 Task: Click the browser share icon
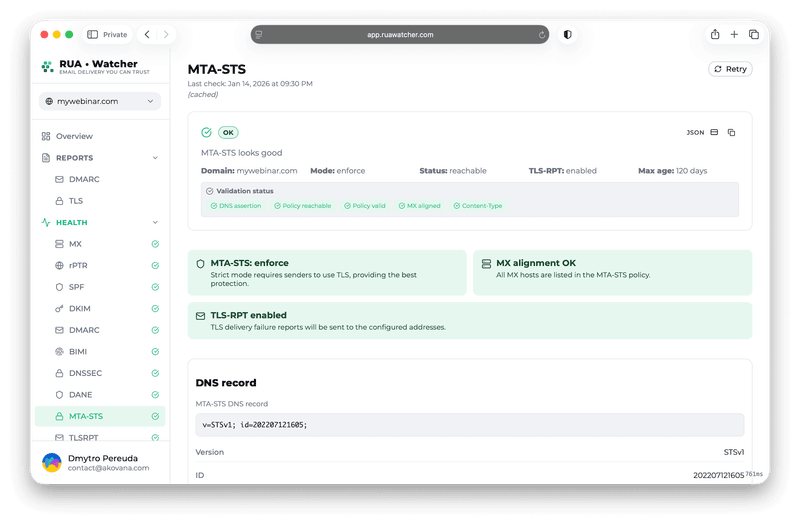pos(715,34)
